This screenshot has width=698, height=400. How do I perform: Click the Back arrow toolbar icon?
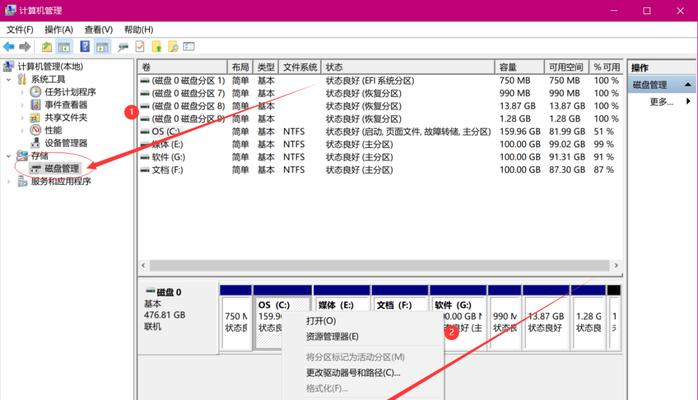[8, 47]
